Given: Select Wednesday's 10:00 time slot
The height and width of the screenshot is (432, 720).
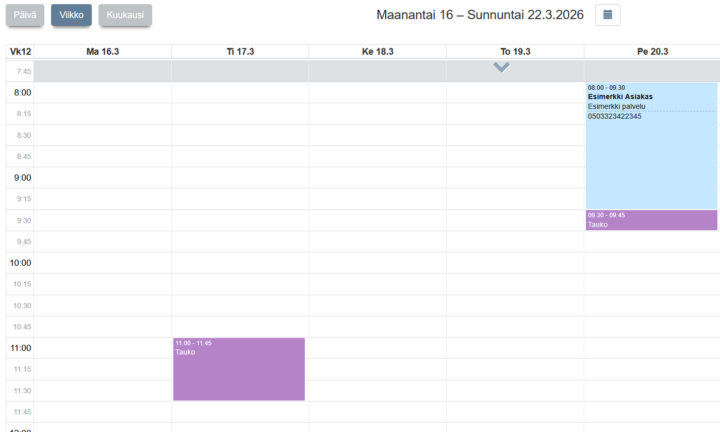Looking at the screenshot, I should click(x=377, y=263).
